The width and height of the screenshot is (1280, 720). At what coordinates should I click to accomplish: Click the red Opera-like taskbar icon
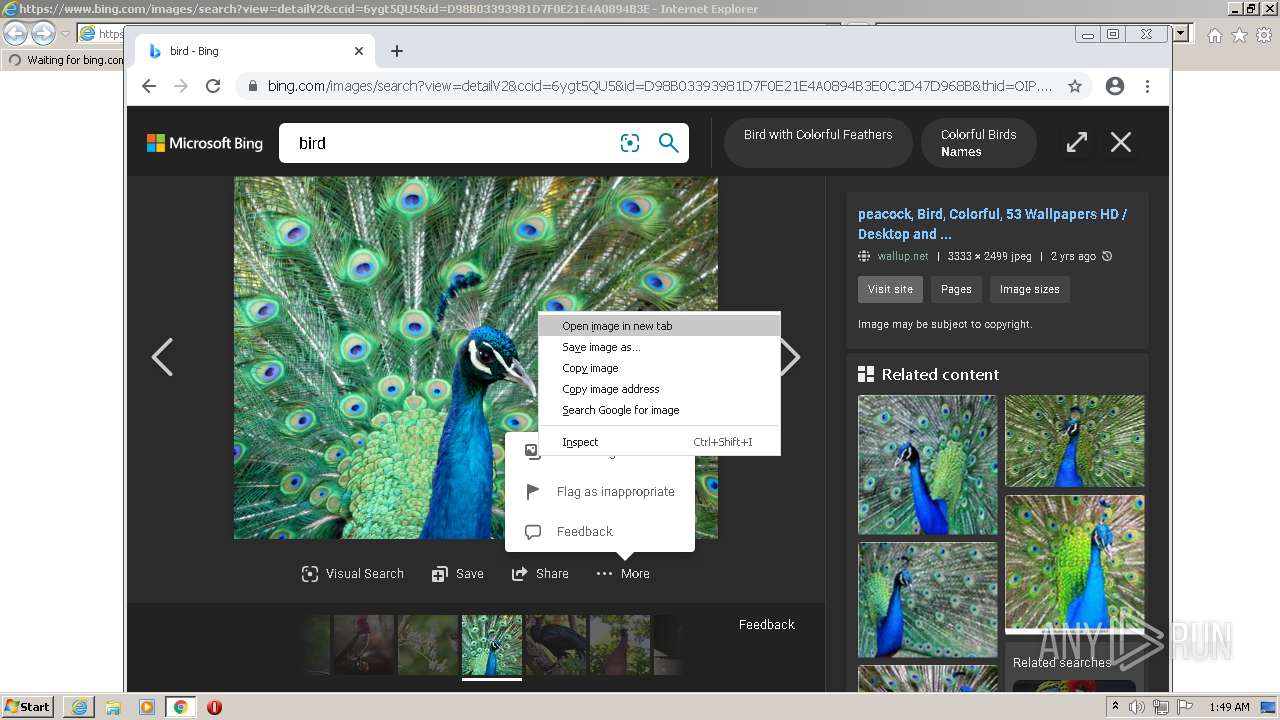click(214, 707)
